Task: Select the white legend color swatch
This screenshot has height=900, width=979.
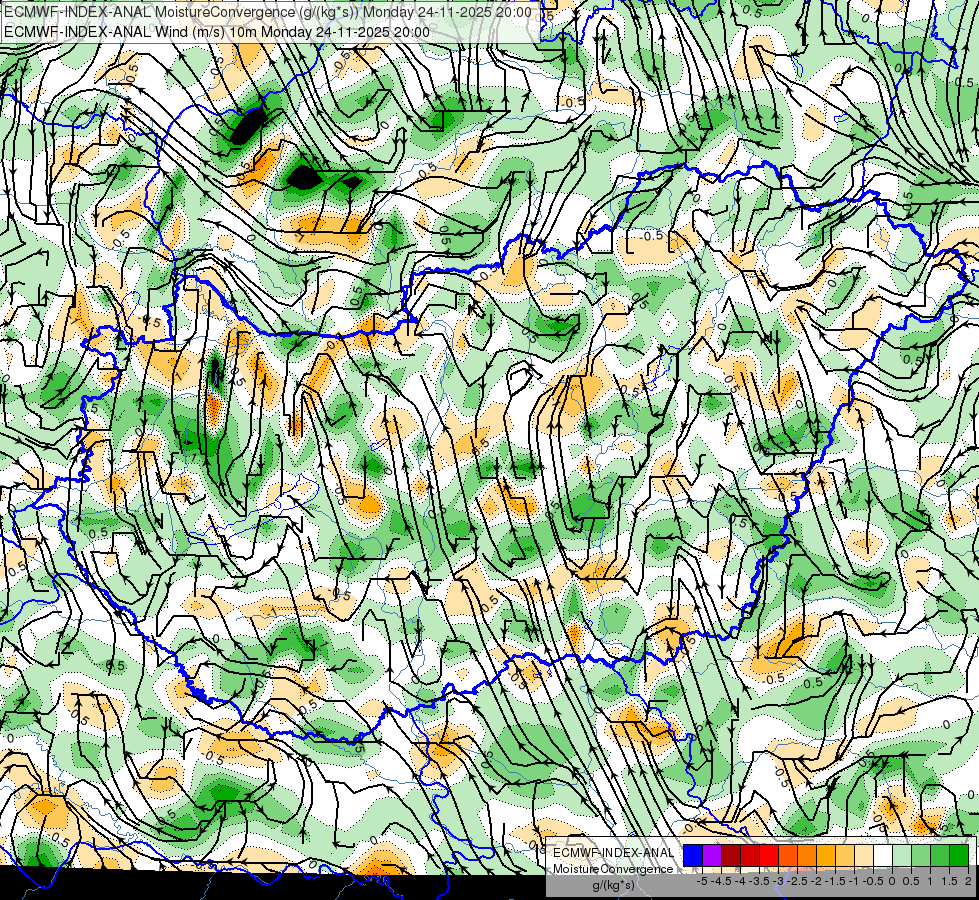Action: pos(883,855)
